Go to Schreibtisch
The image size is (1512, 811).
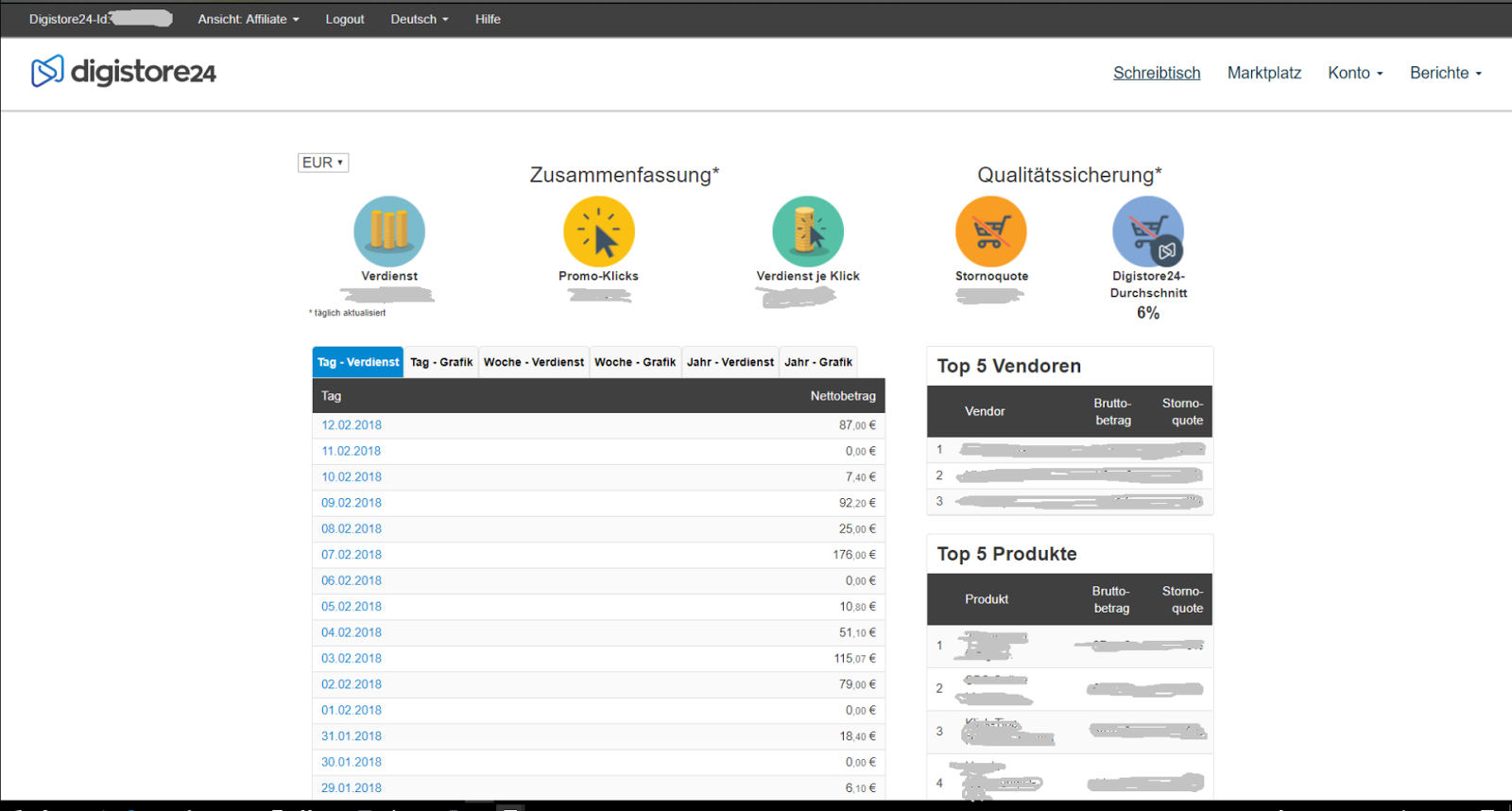(x=1157, y=73)
